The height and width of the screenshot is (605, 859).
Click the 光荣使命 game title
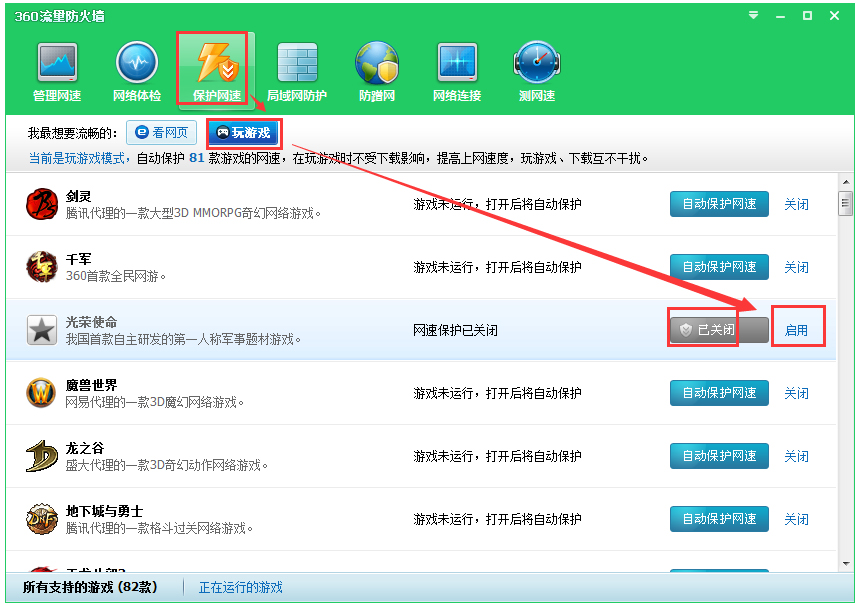[x=91, y=322]
